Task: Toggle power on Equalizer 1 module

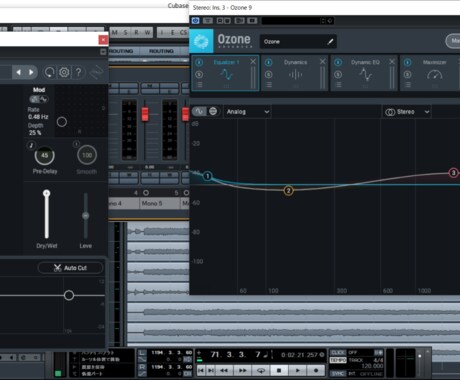Action: click(199, 62)
